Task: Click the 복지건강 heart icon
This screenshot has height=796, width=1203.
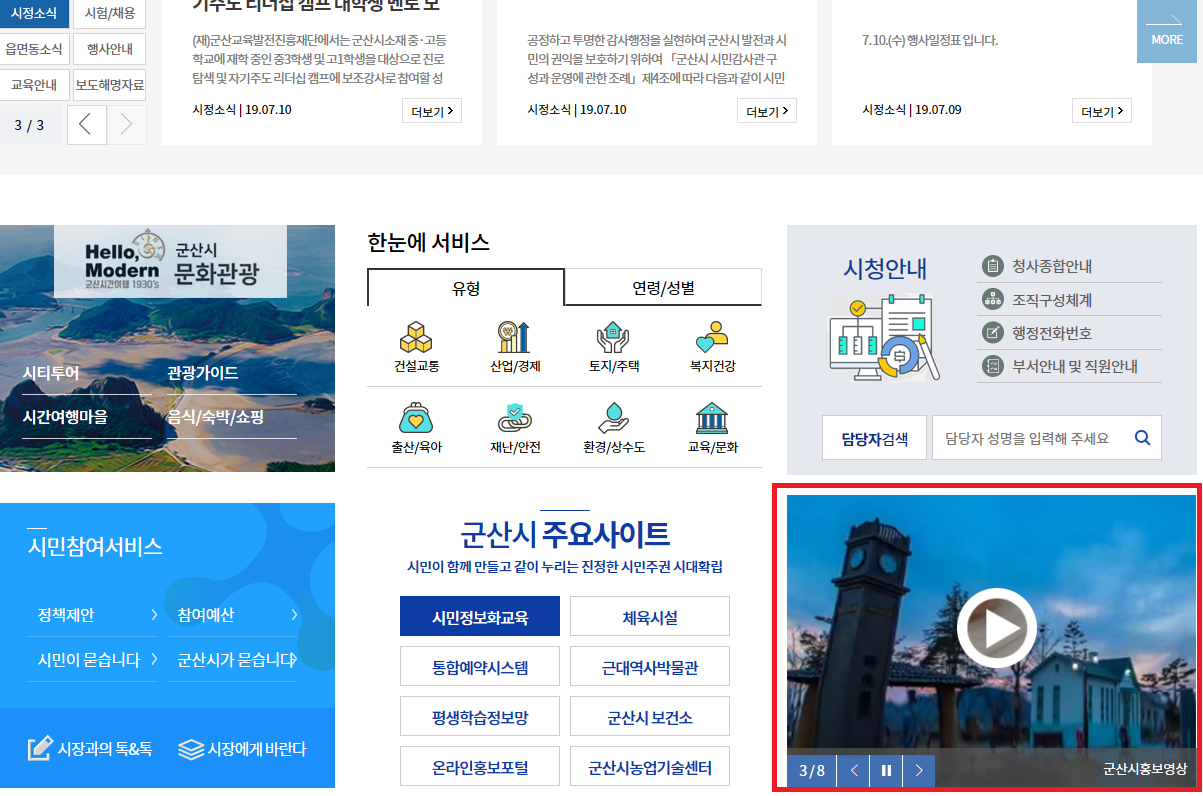Action: [711, 337]
